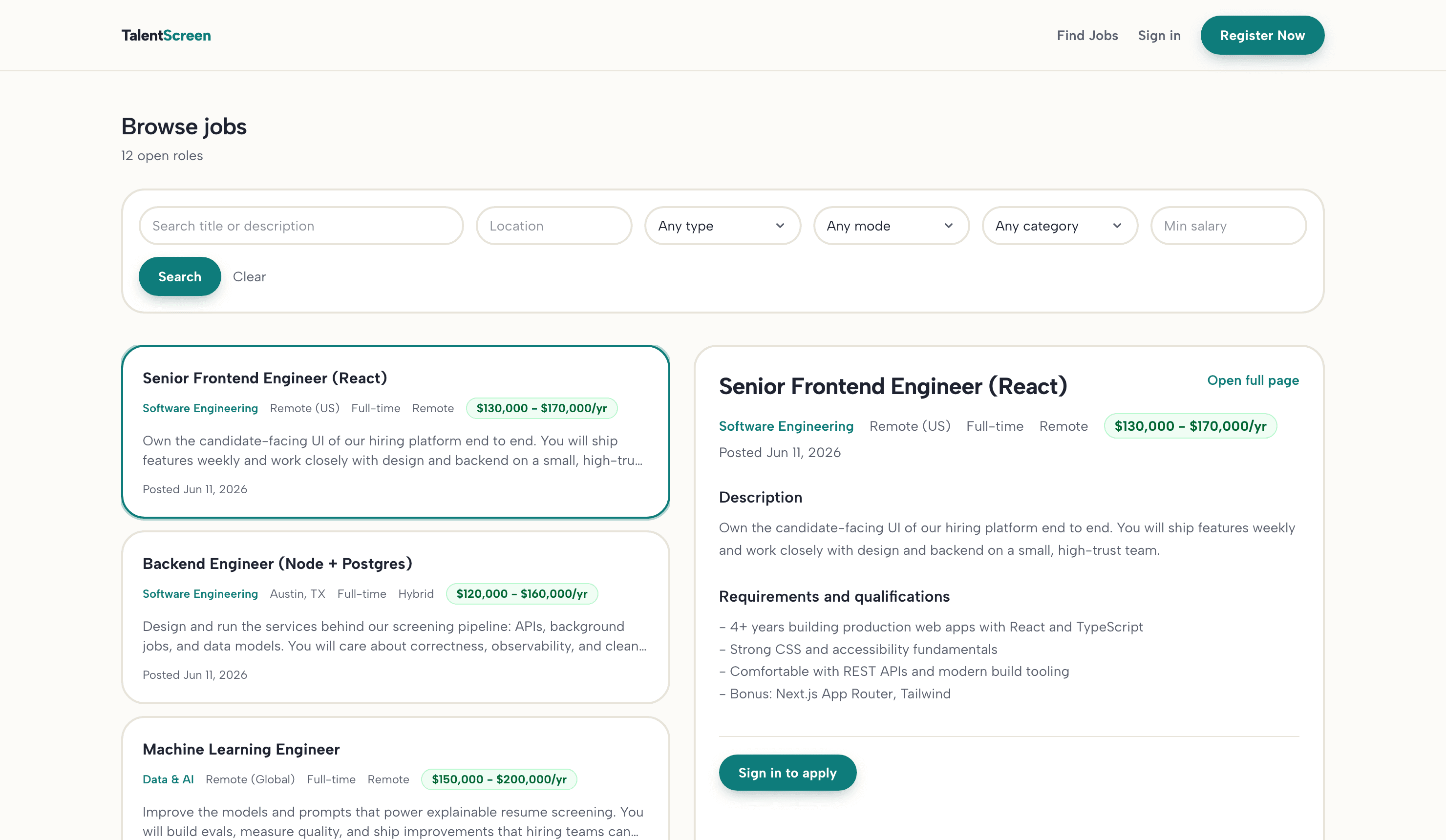The image size is (1446, 840).
Task: Click the '12 open roles' count text
Action: coord(162,155)
